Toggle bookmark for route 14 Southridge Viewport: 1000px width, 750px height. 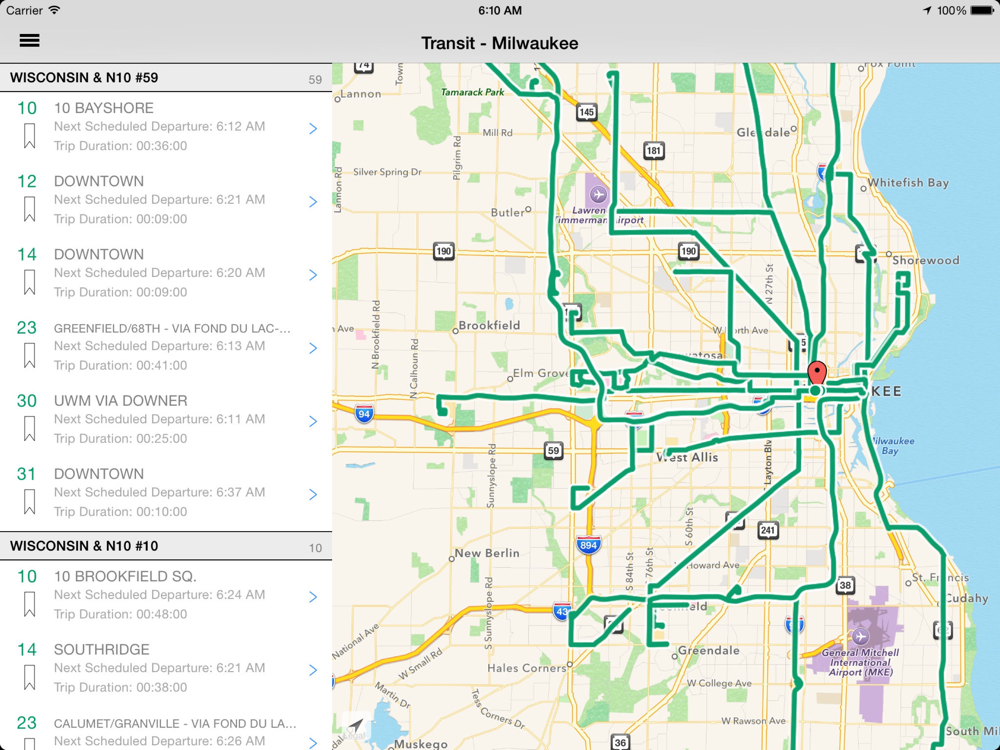(29, 677)
